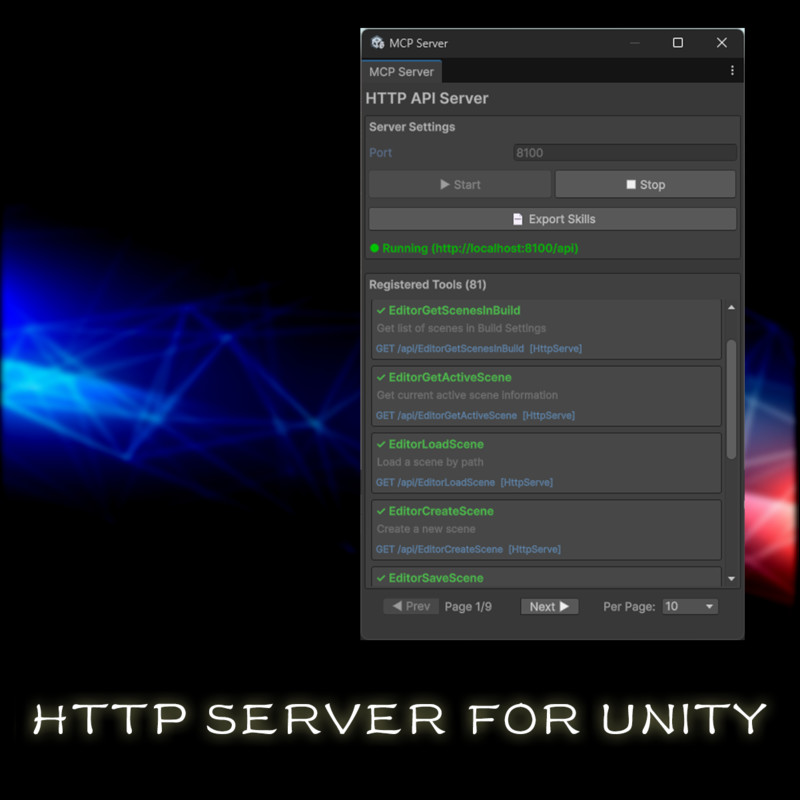Click the Port label
This screenshot has height=800, width=800.
381,153
